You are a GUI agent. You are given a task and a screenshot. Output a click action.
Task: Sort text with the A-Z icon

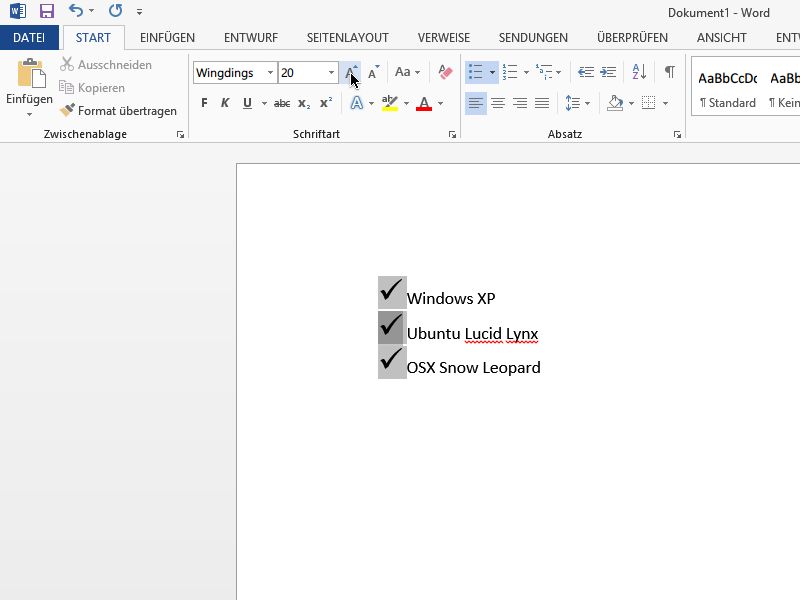(639, 72)
